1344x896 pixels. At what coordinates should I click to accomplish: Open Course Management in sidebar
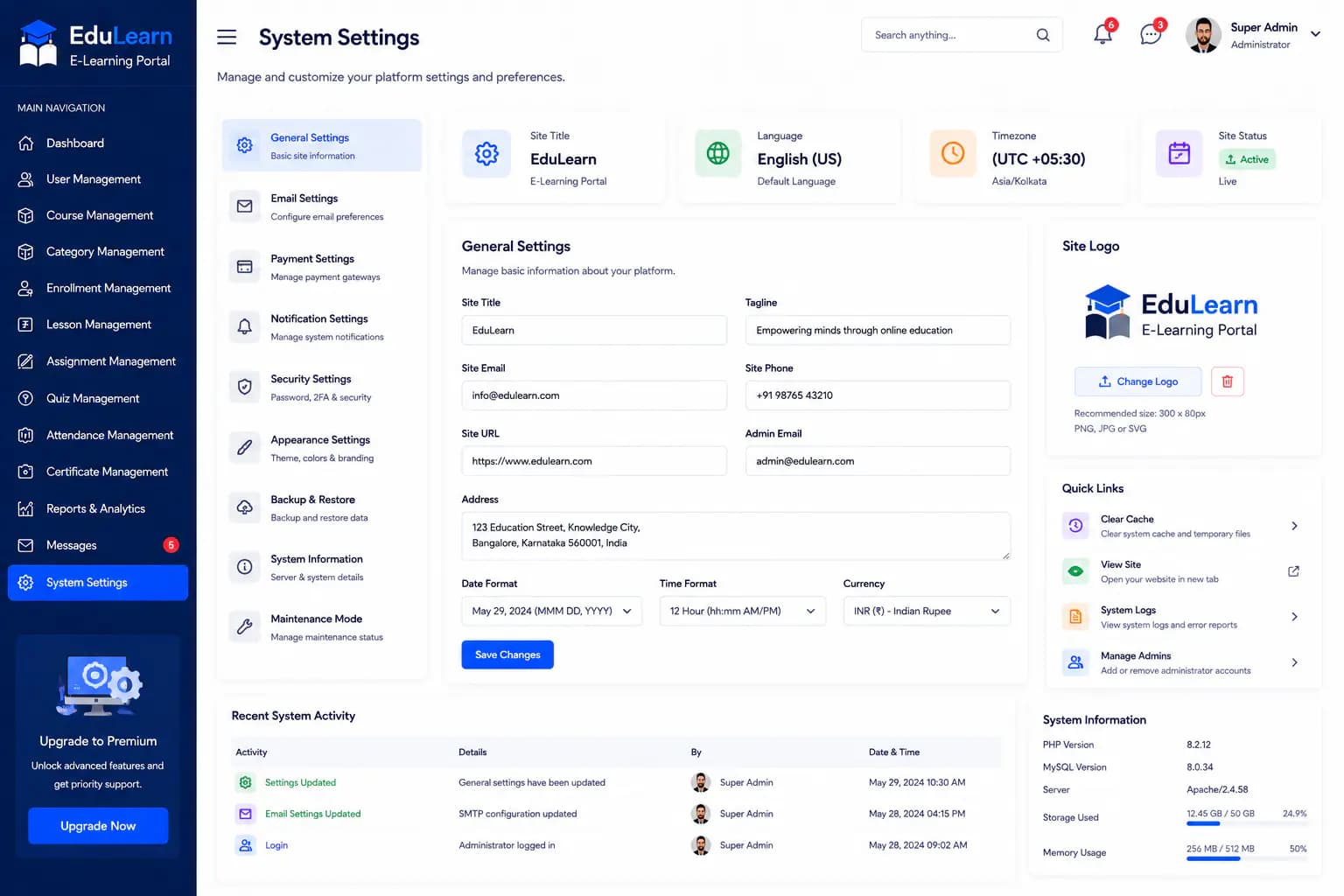pyautogui.click(x=98, y=215)
